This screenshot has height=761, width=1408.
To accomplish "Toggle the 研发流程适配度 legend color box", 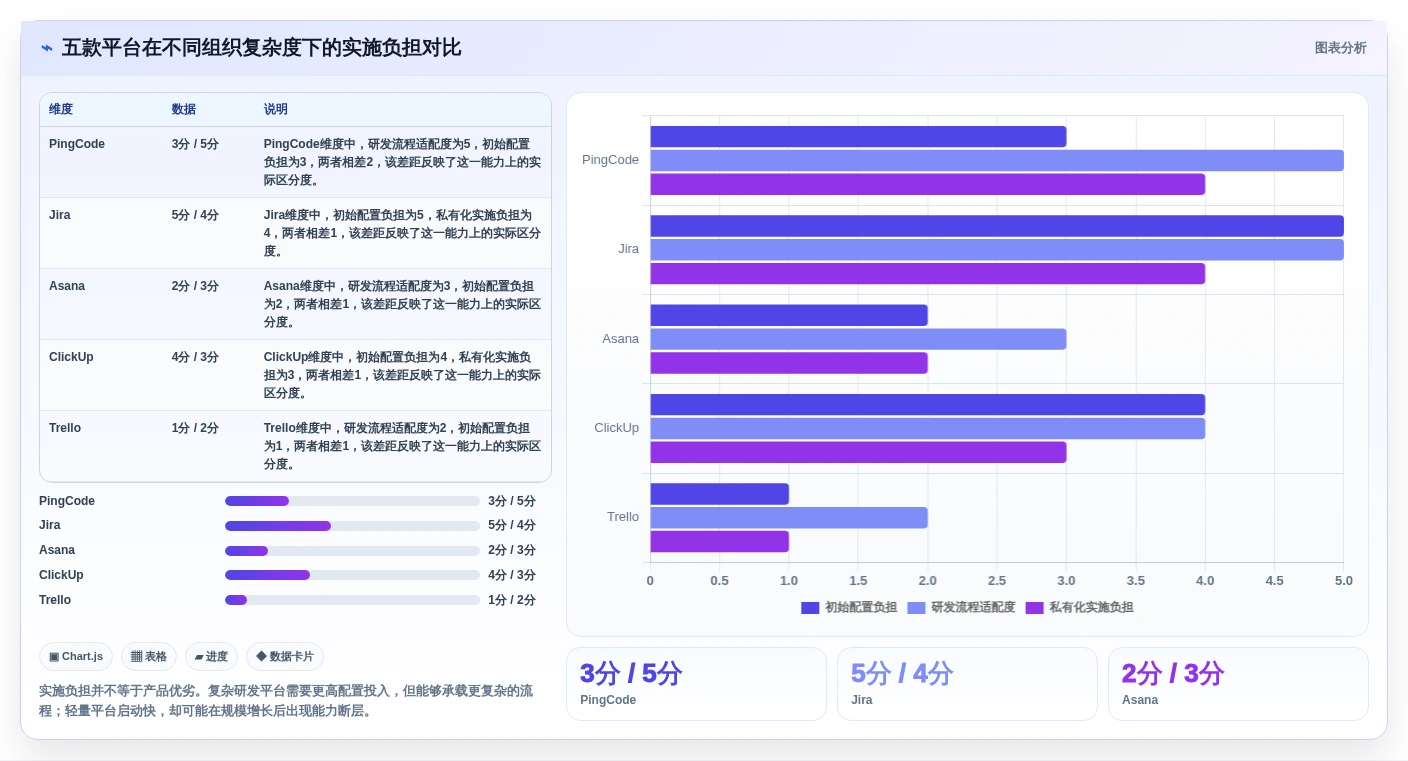I will pos(916,608).
